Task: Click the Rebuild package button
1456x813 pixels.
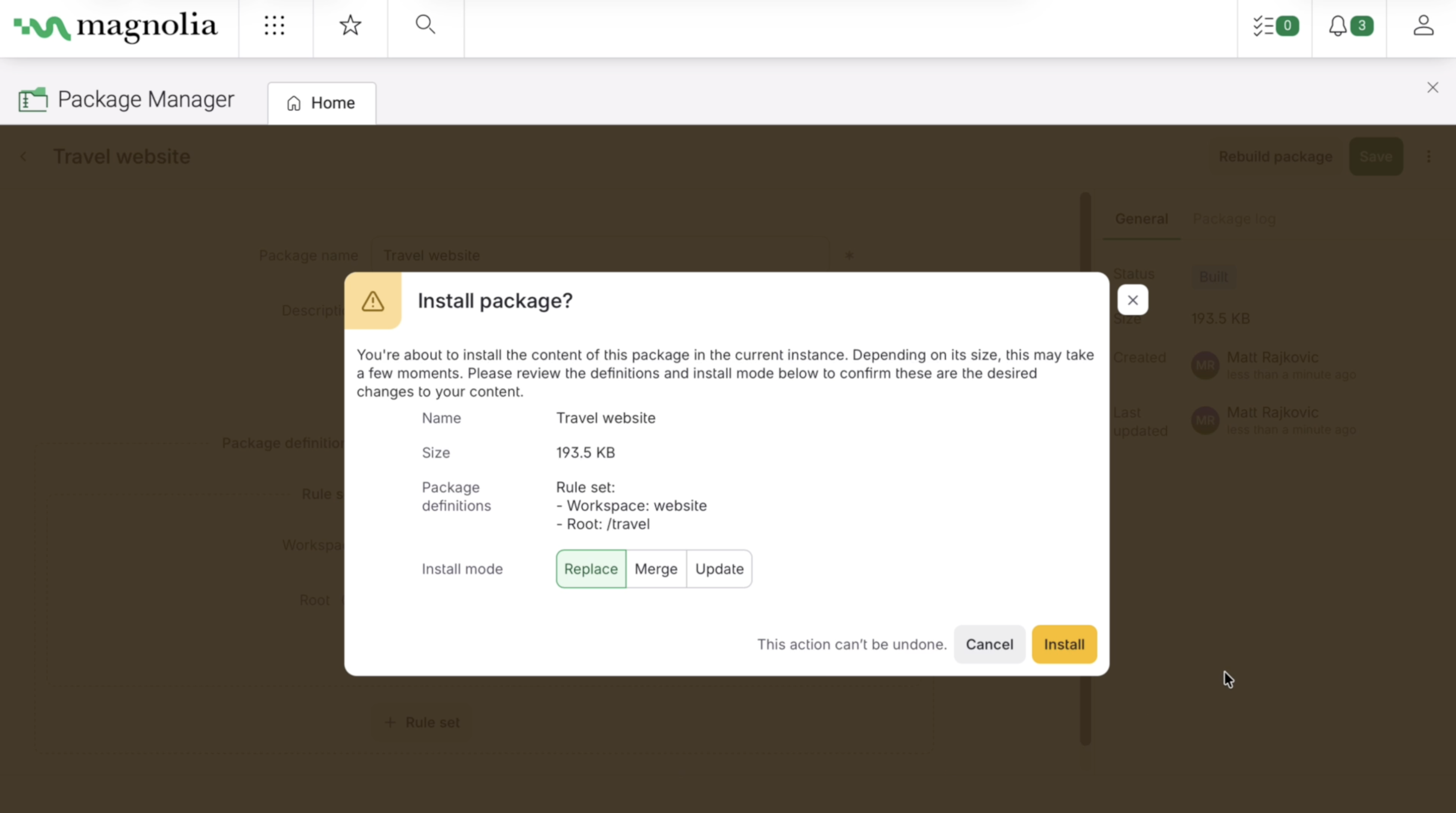Action: pos(1276,157)
